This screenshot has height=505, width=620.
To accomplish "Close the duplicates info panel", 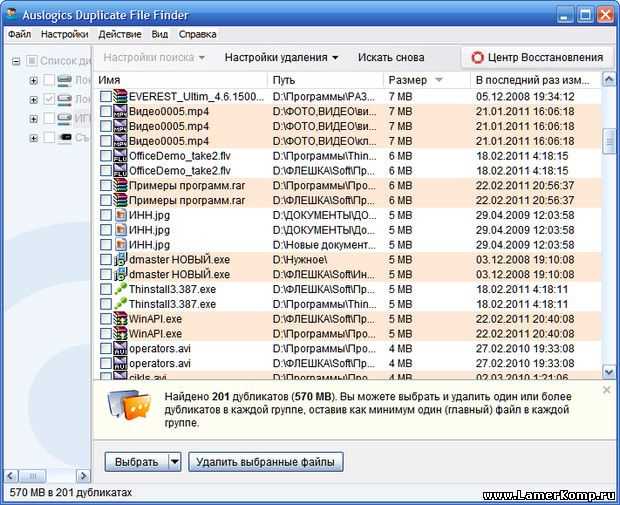I will coord(607,390).
